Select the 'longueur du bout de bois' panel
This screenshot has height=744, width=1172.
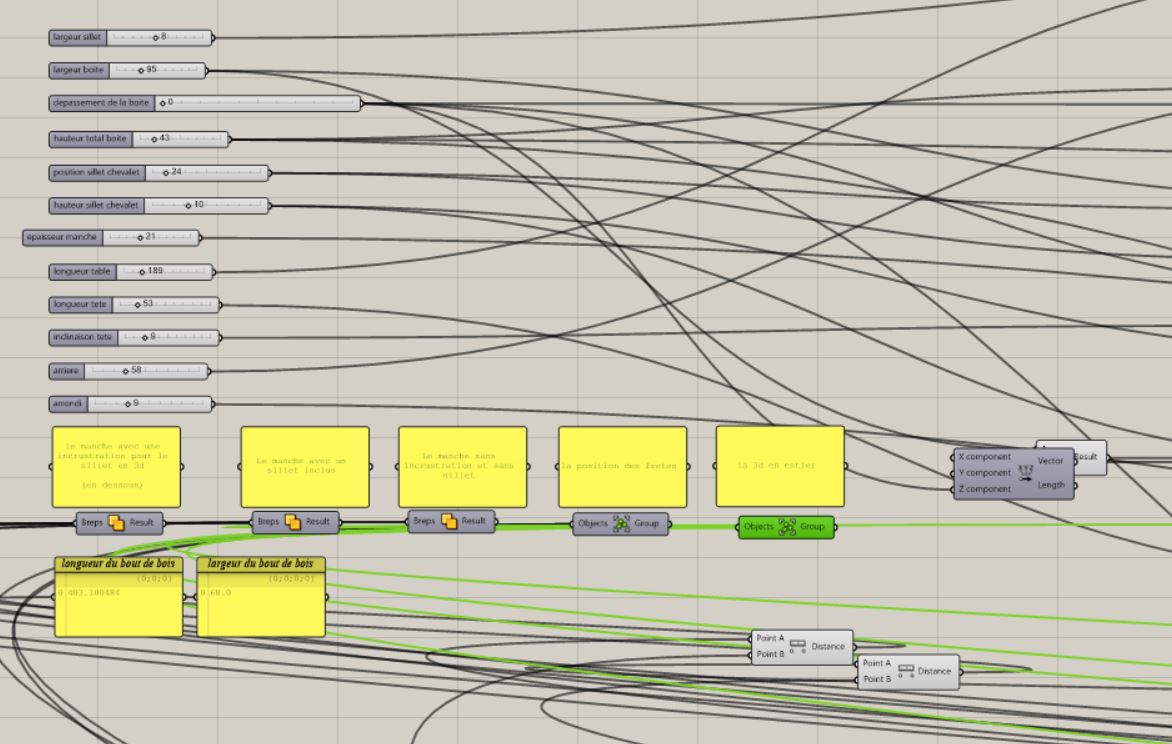tap(119, 604)
